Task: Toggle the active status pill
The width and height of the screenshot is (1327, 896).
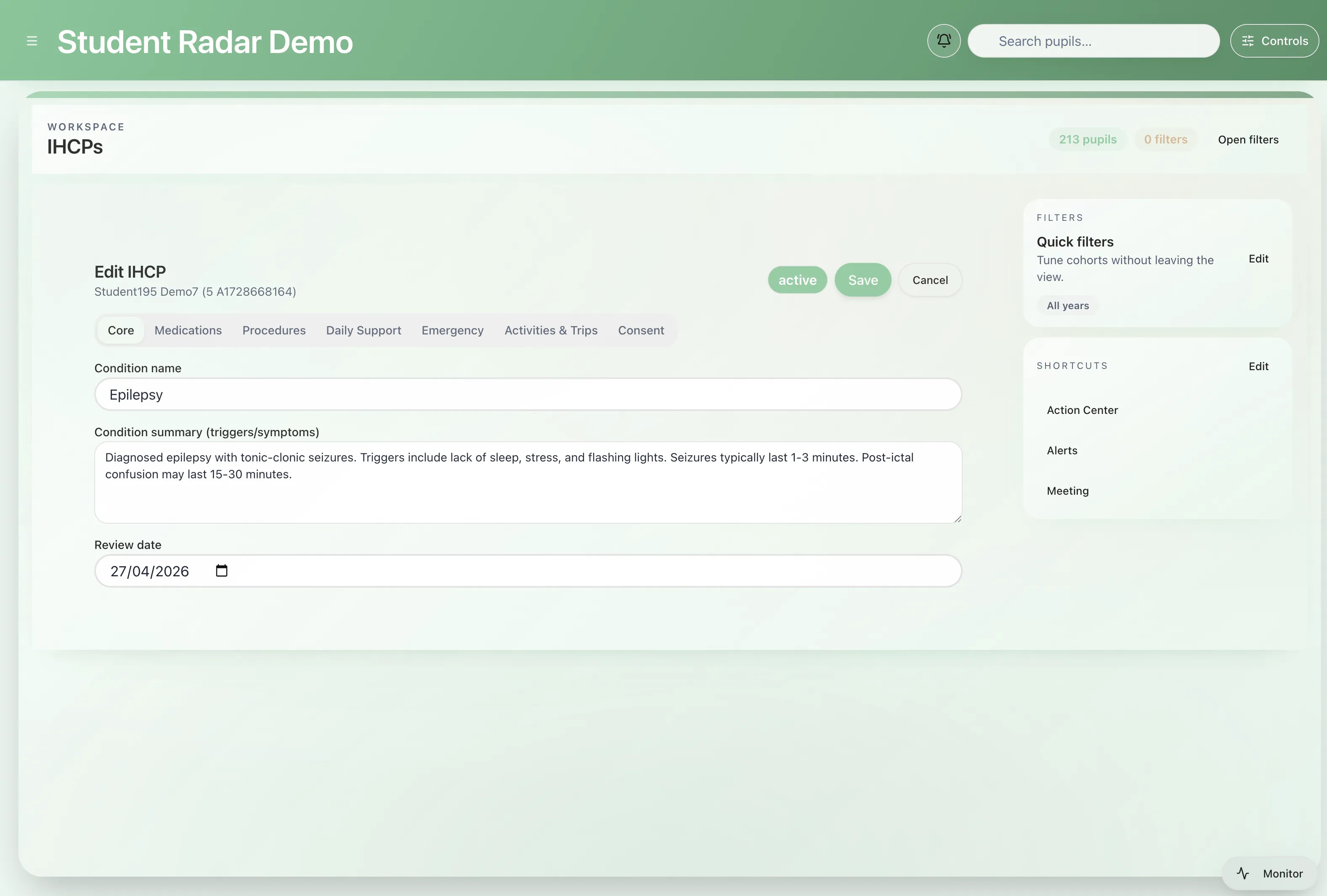Action: click(797, 280)
